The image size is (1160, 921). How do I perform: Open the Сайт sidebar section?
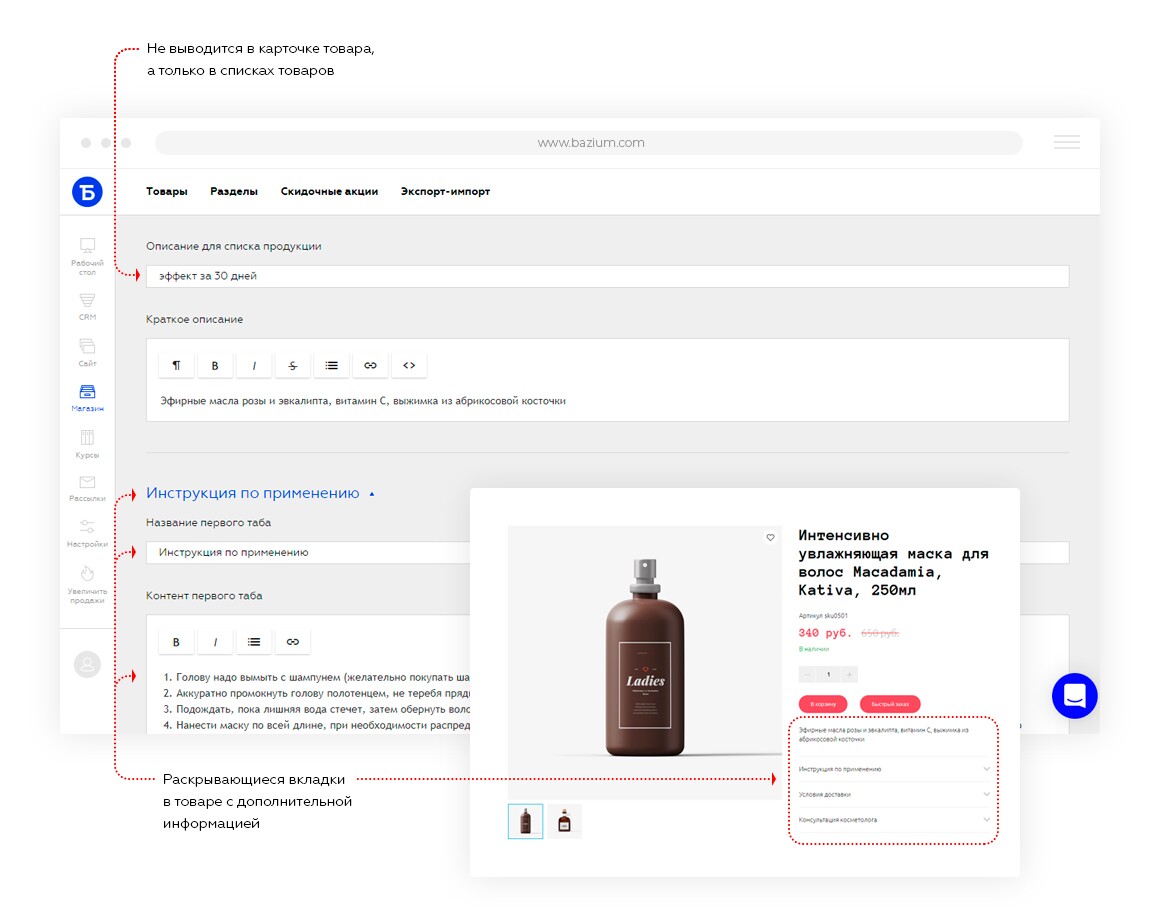tap(87, 352)
